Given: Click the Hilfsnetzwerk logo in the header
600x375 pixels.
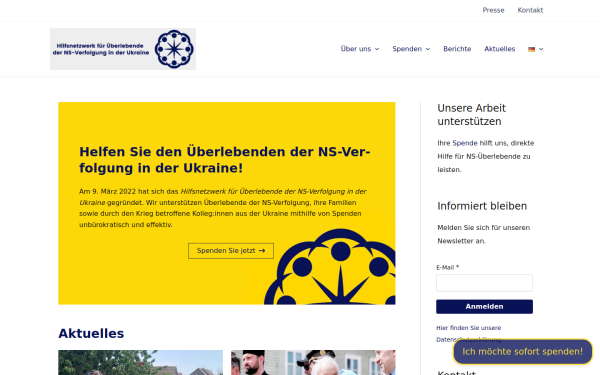Looking at the screenshot, I should point(123,49).
